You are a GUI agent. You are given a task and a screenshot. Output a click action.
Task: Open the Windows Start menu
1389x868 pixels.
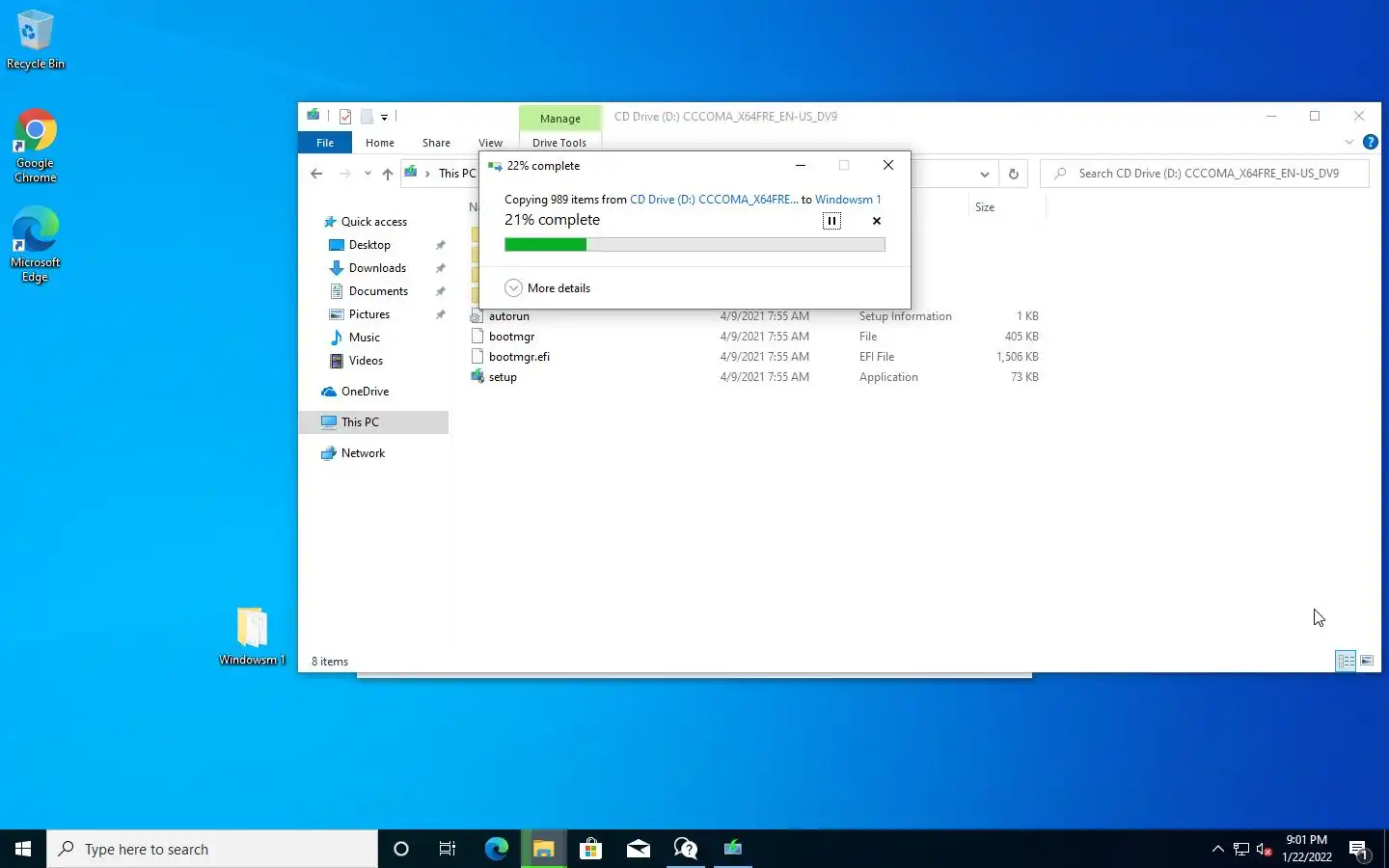23,849
